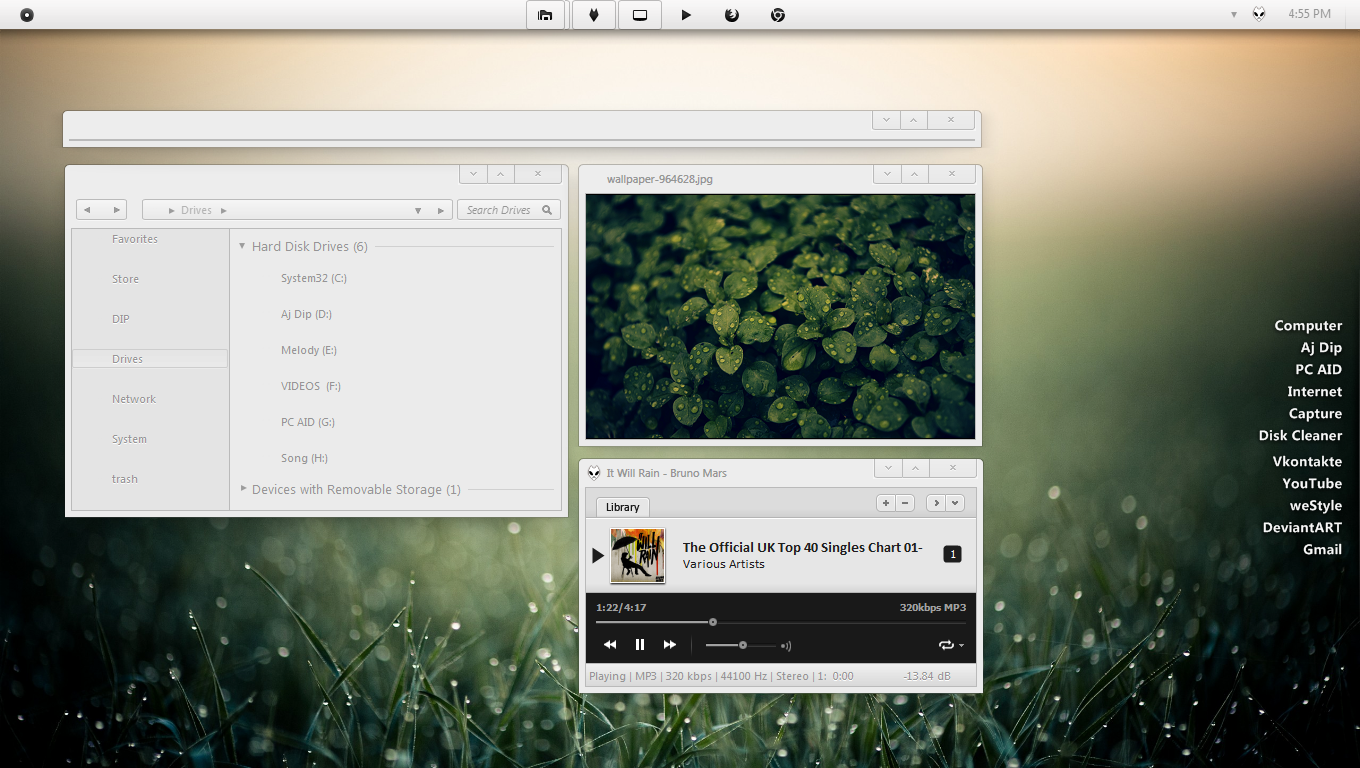Click album title UK Top 40 Singles
This screenshot has width=1360, height=768.
[x=802, y=547]
